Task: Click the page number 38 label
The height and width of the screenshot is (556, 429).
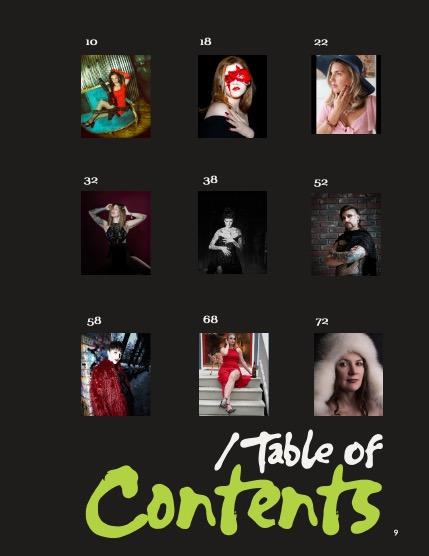Action: [x=210, y=180]
